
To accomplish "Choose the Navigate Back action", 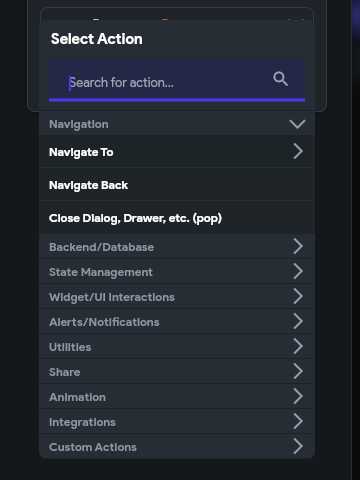I will click(177, 185).
